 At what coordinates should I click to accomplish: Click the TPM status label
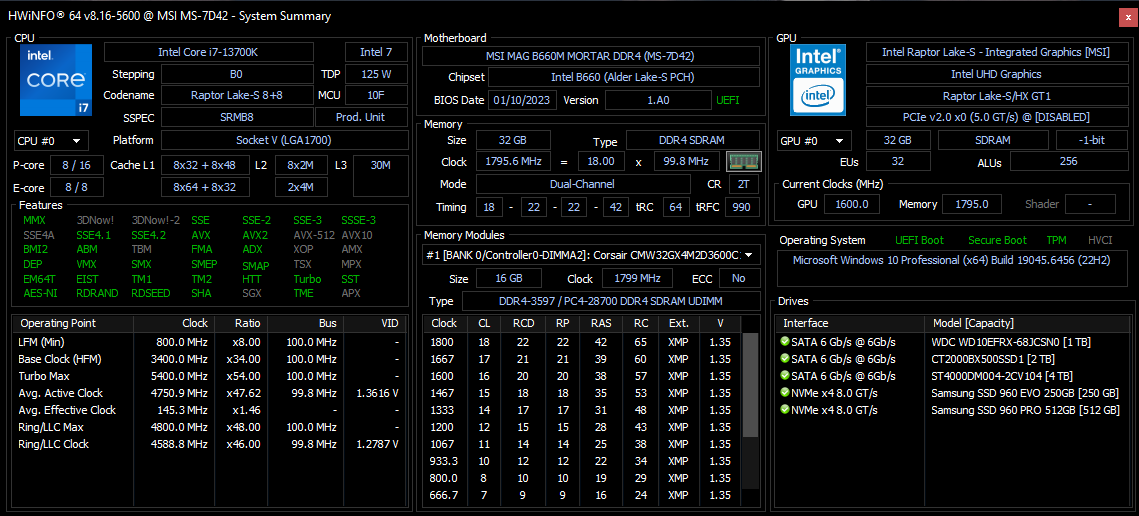click(x=1056, y=240)
